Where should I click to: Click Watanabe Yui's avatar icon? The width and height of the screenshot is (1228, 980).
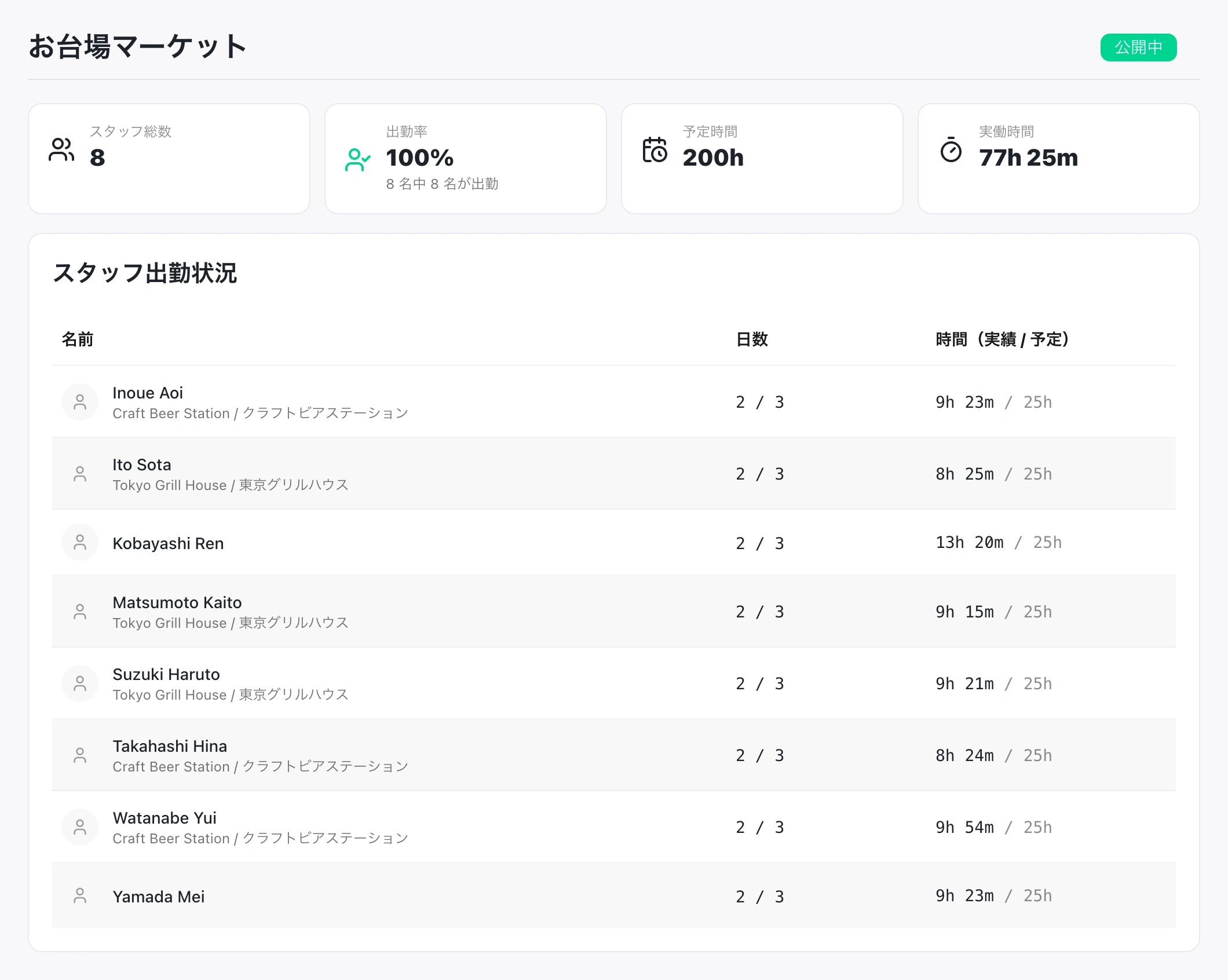point(80,827)
